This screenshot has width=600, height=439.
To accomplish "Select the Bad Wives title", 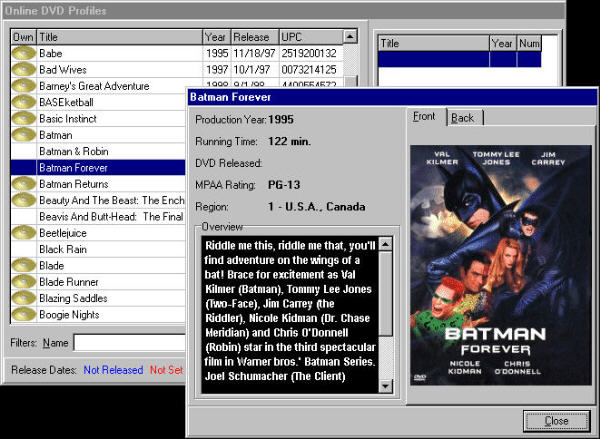I will coord(63,70).
